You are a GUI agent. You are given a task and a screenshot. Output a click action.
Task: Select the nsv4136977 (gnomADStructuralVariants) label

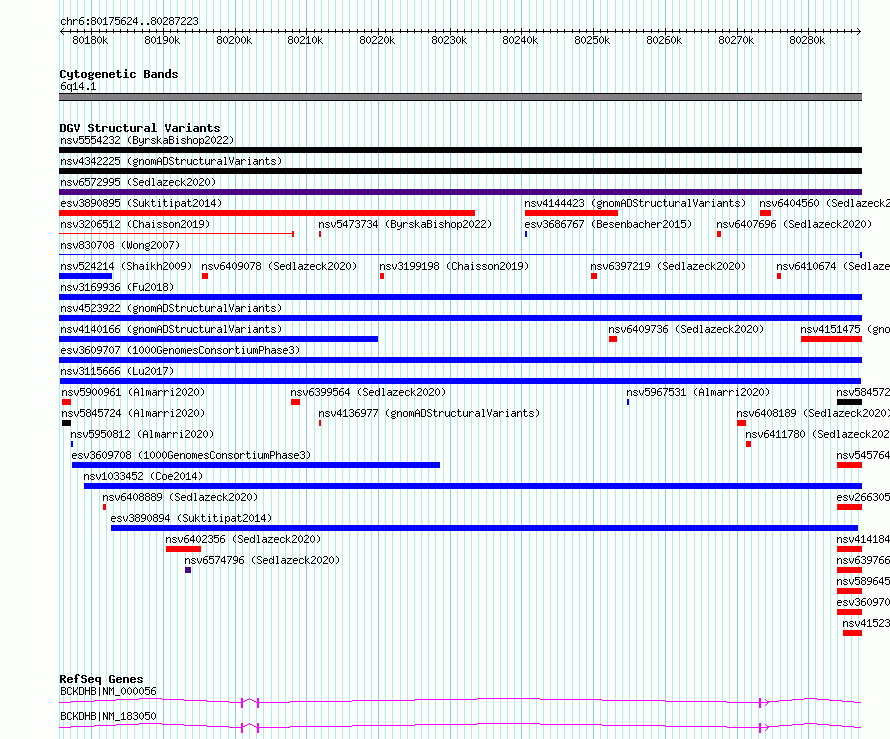pos(429,413)
